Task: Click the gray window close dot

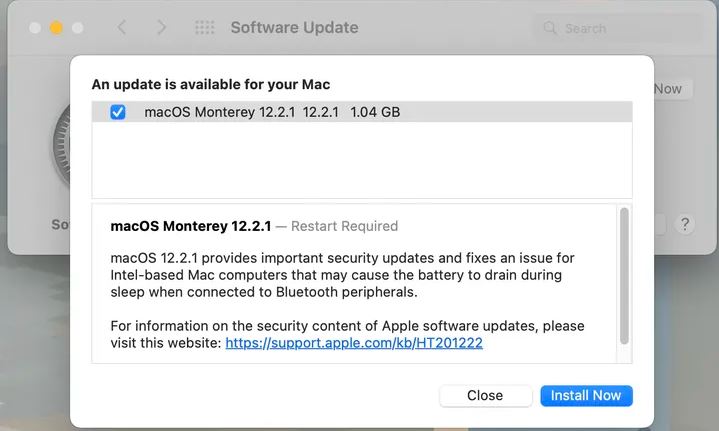Action: pos(35,28)
